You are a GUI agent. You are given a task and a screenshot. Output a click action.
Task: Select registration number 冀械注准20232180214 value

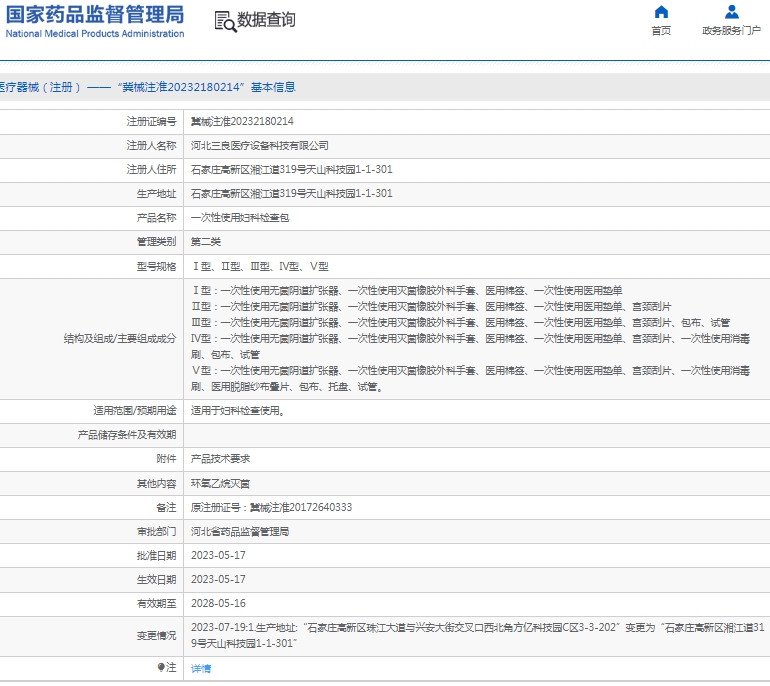[242, 121]
